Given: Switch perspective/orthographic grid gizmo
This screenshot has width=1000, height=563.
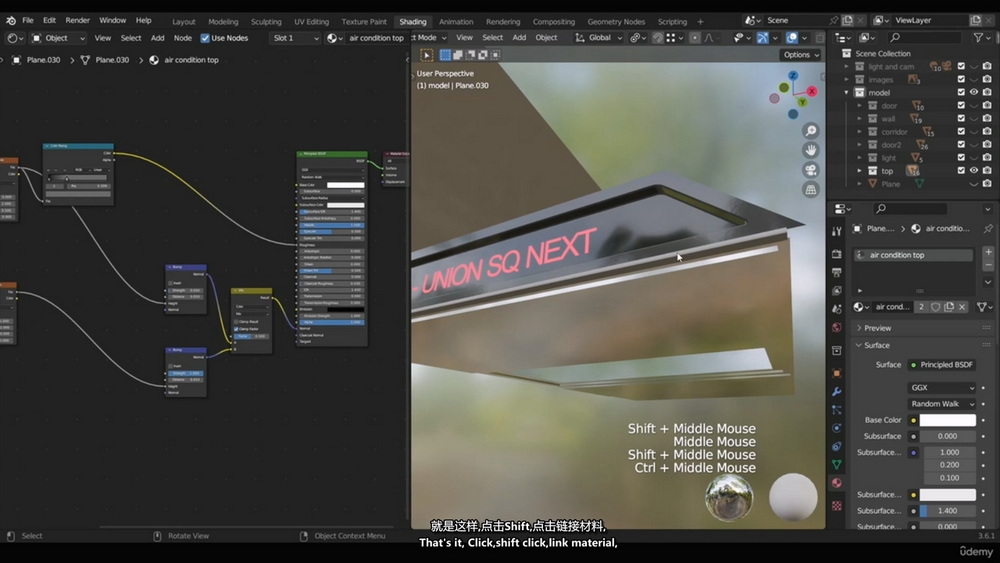Looking at the screenshot, I should point(811,190).
